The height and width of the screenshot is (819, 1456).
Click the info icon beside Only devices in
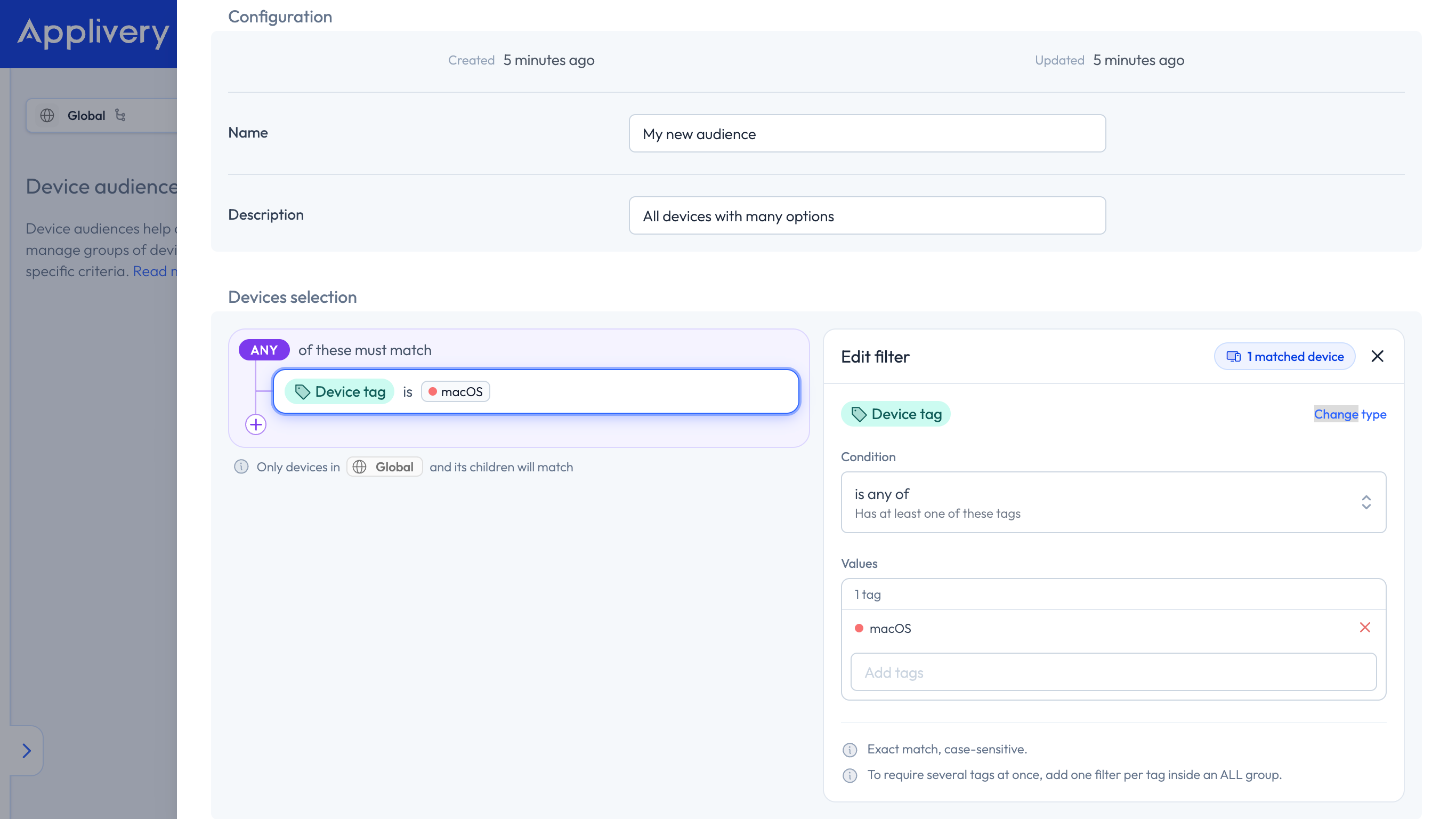coord(241,467)
